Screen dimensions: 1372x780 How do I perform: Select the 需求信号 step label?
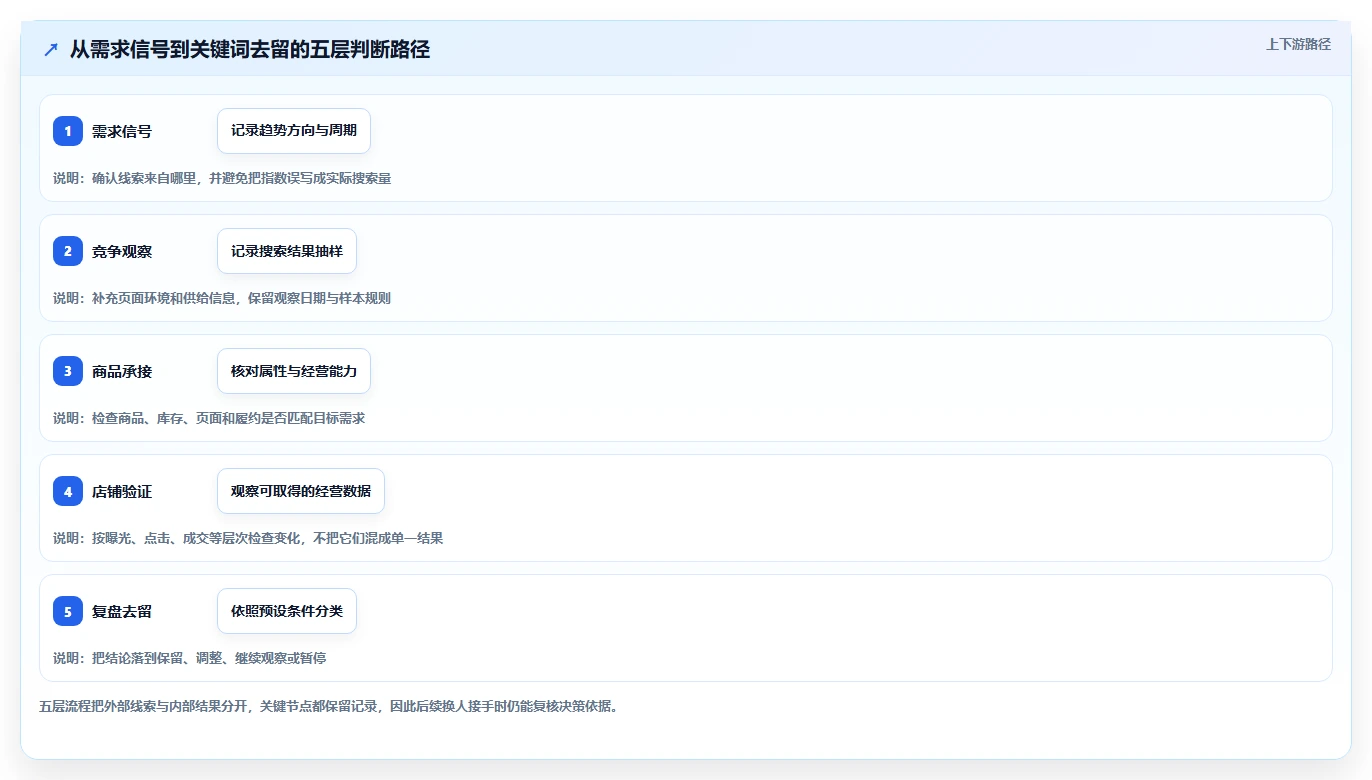tap(122, 132)
